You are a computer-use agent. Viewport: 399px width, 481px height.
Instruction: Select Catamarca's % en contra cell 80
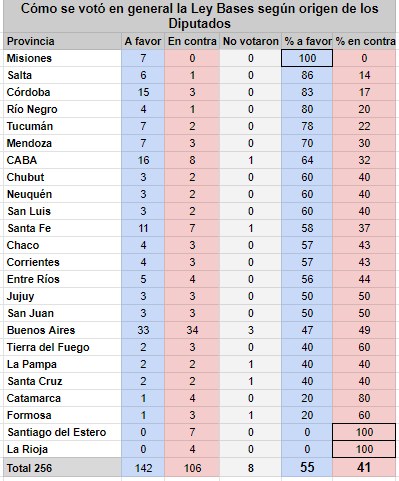pyautogui.click(x=364, y=398)
